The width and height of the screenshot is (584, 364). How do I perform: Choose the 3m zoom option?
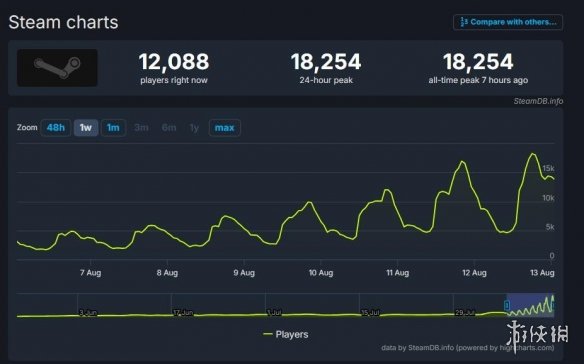point(142,128)
